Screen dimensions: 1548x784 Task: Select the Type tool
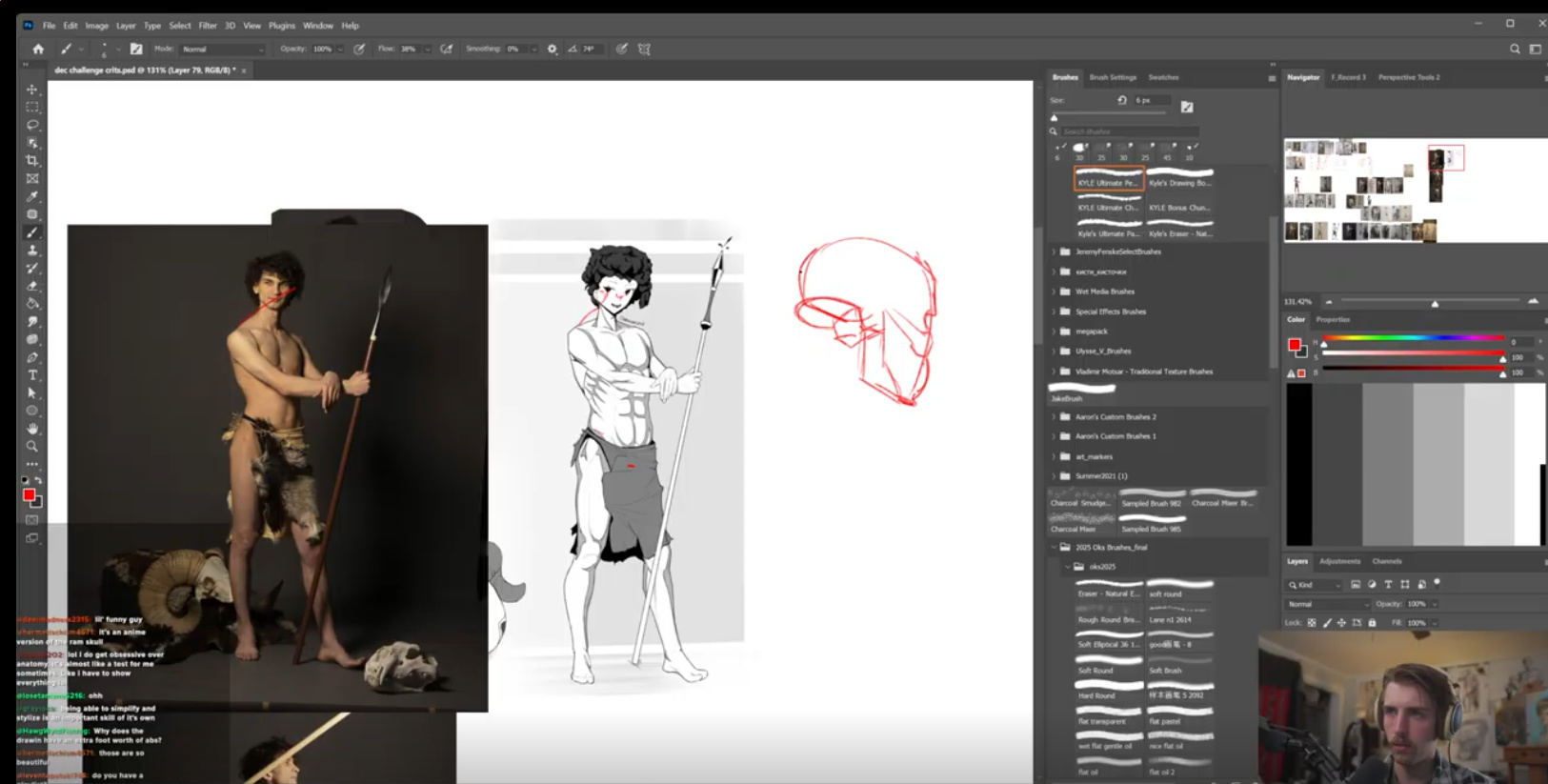(x=32, y=375)
